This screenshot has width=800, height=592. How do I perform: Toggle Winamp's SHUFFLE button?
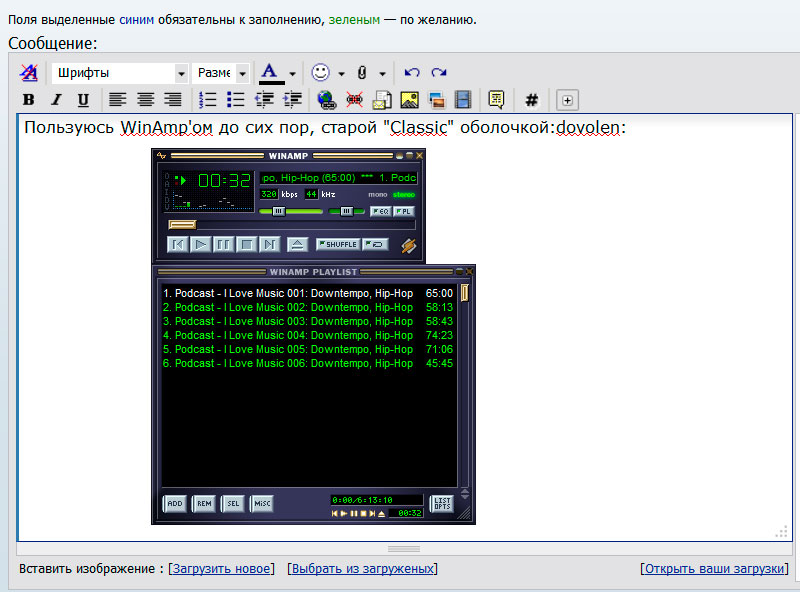click(338, 244)
